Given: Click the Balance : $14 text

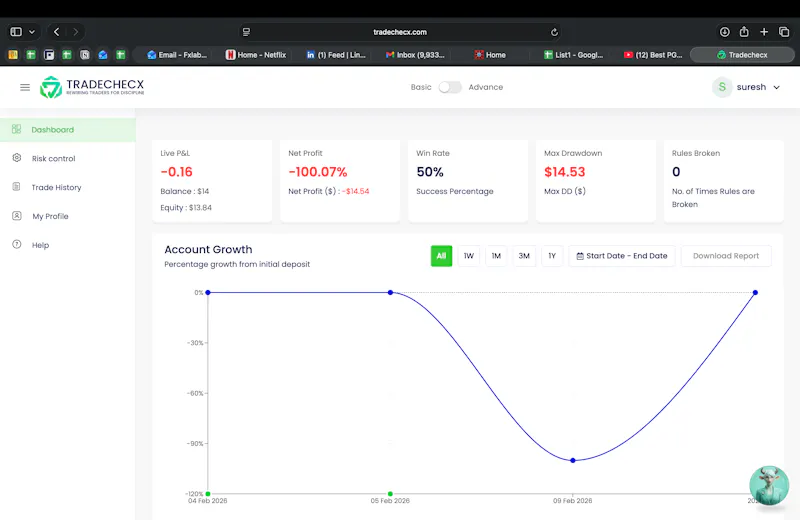Looking at the screenshot, I should [x=185, y=191].
